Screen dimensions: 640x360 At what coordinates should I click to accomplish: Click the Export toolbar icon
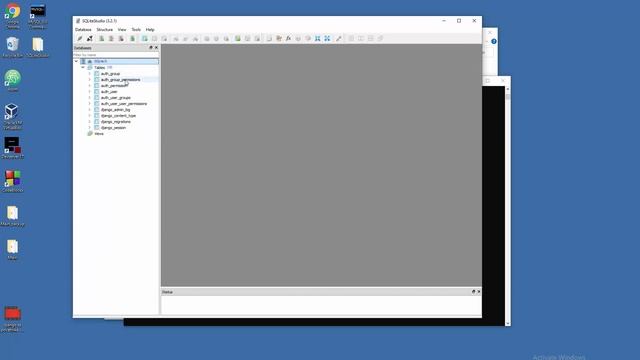327,38
